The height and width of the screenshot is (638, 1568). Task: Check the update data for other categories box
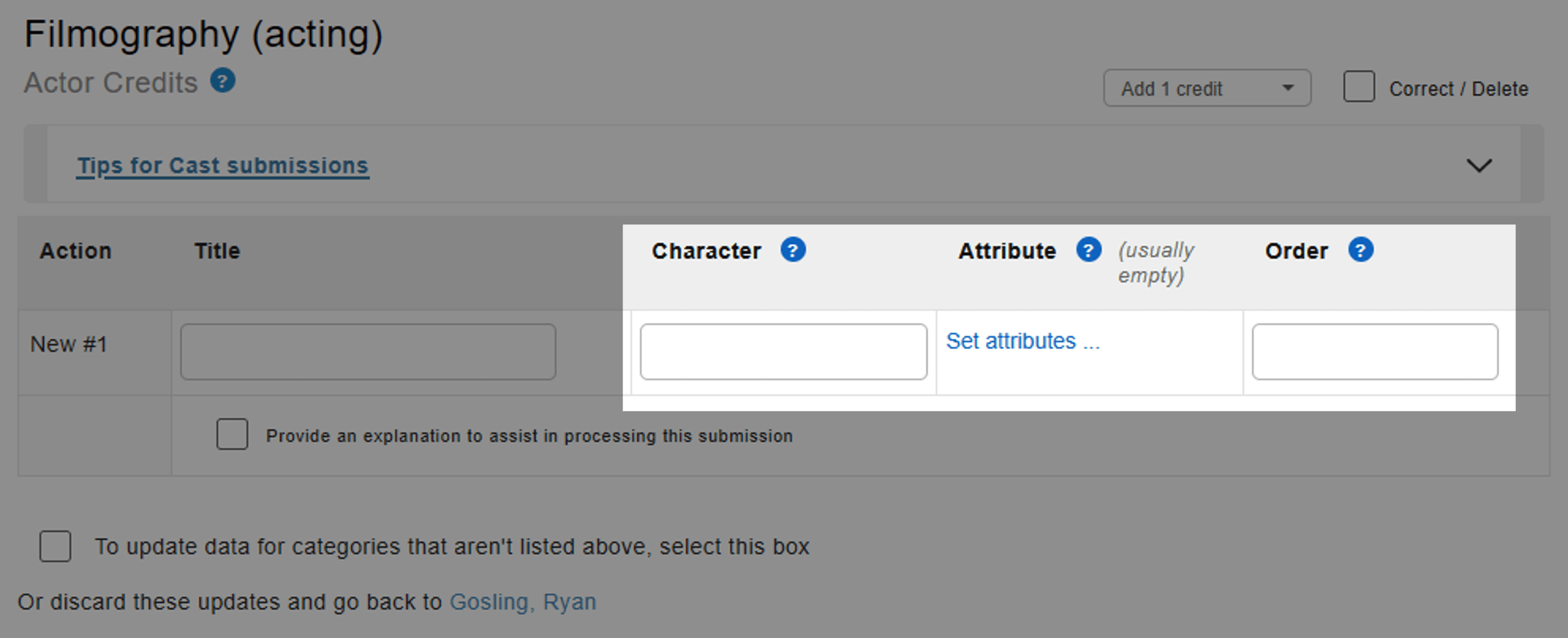[55, 546]
